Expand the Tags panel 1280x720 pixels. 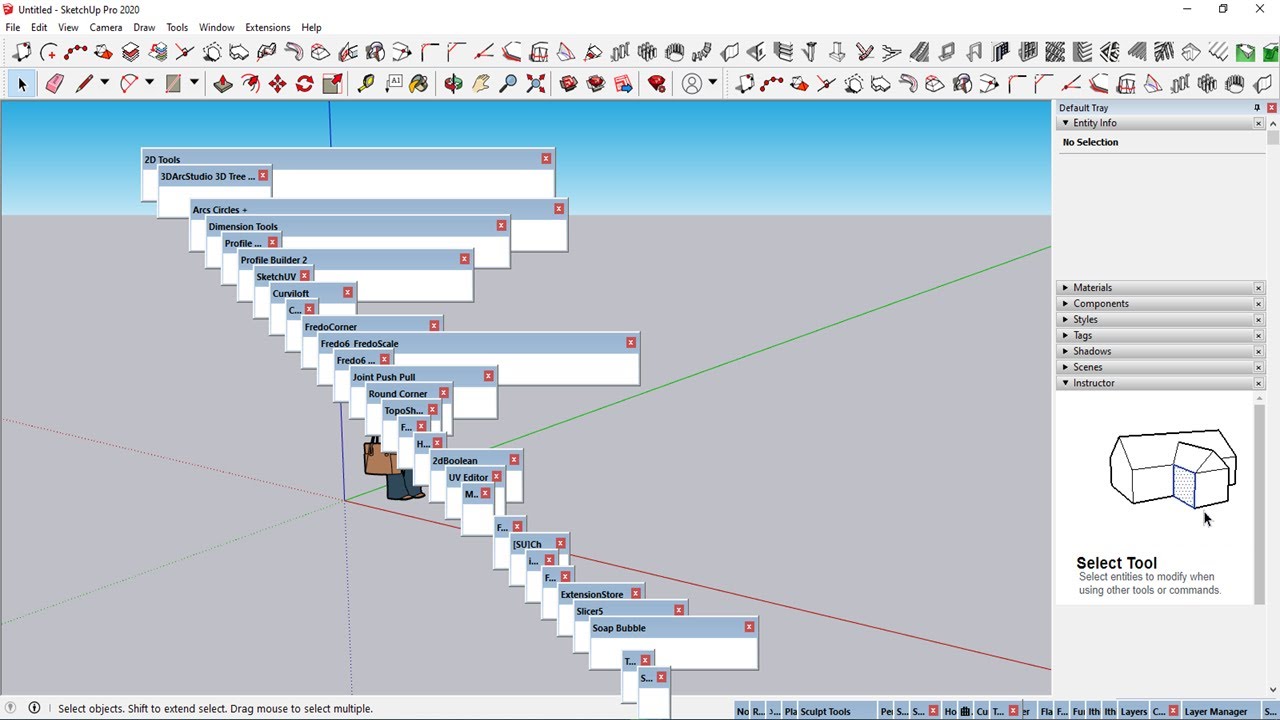pyautogui.click(x=1065, y=336)
